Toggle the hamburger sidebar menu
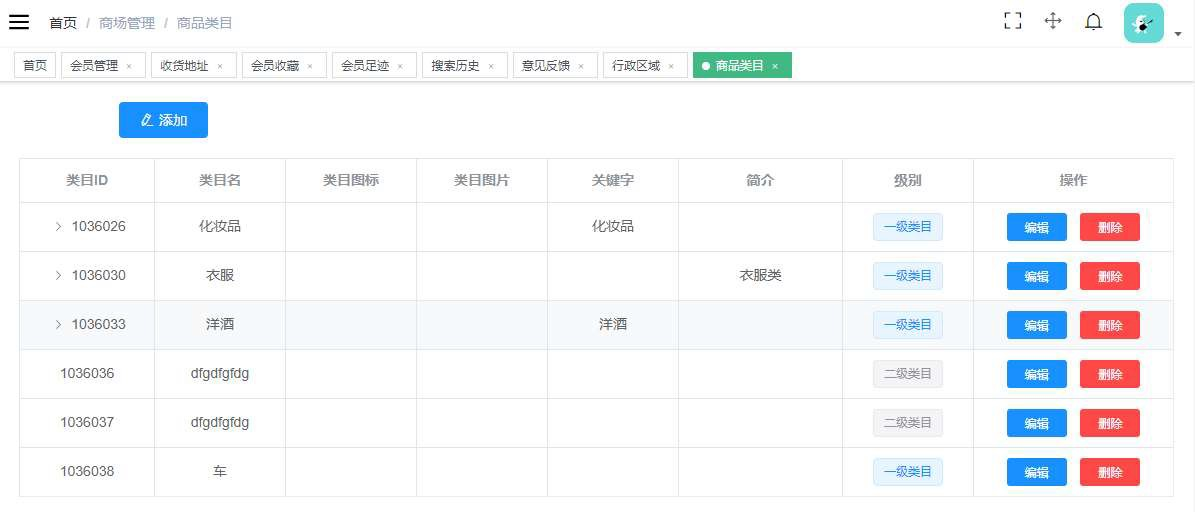This screenshot has height=512, width=1195. 19,22
